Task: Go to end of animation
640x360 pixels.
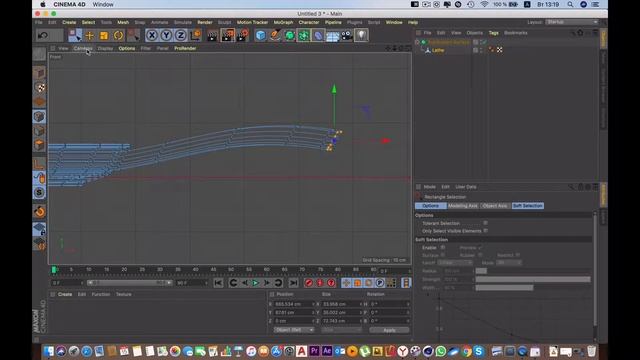Action: (293, 283)
